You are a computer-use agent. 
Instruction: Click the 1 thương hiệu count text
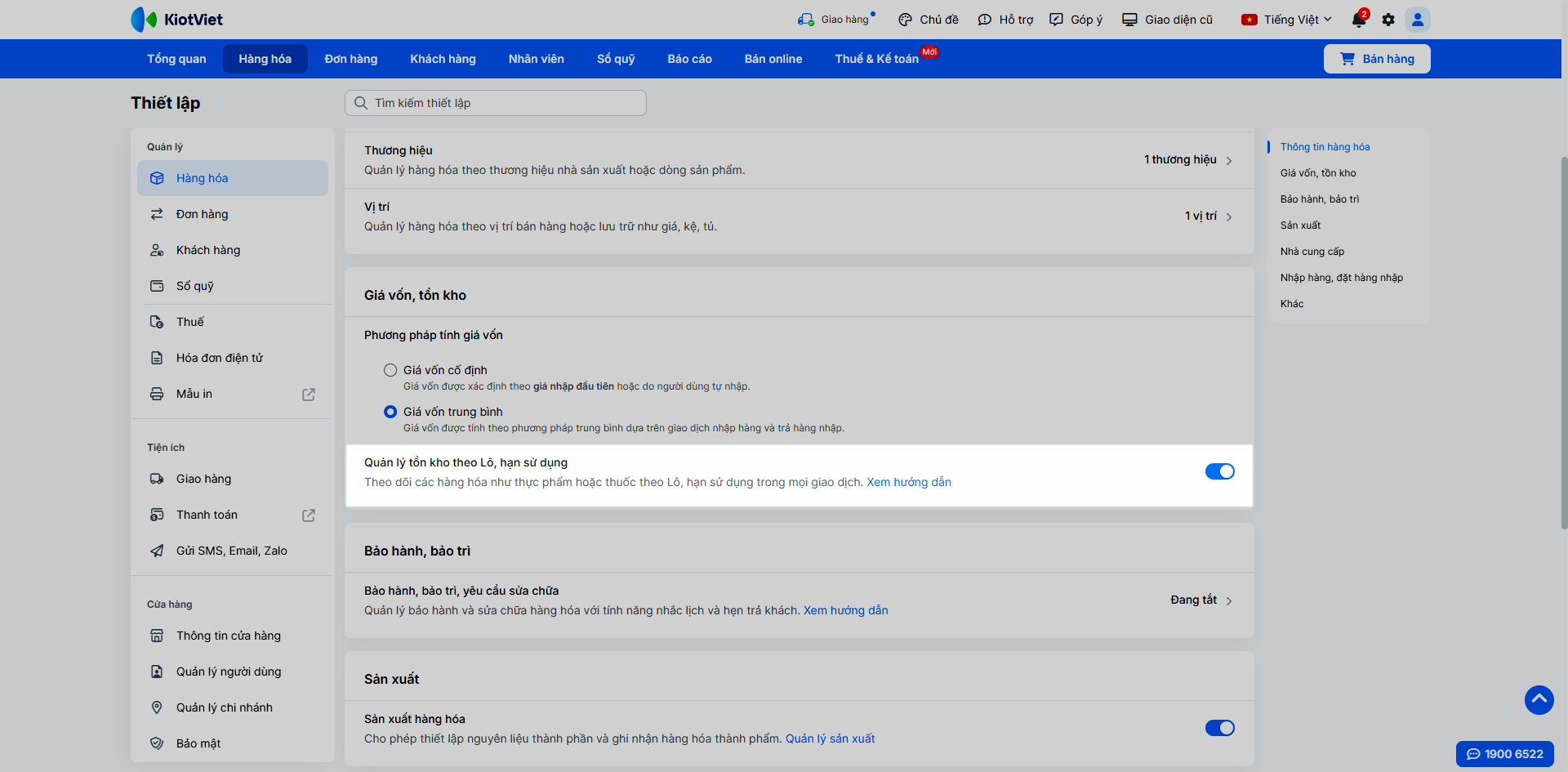[1180, 159]
